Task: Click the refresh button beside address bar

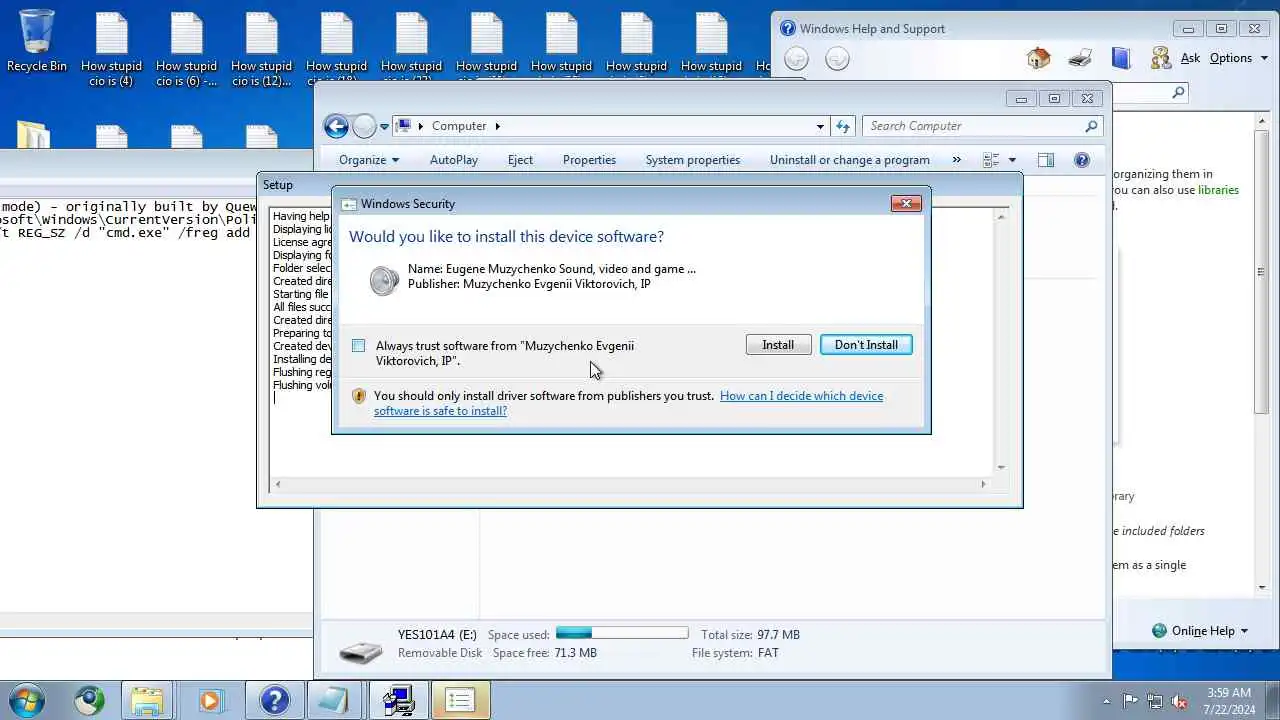Action: click(843, 126)
